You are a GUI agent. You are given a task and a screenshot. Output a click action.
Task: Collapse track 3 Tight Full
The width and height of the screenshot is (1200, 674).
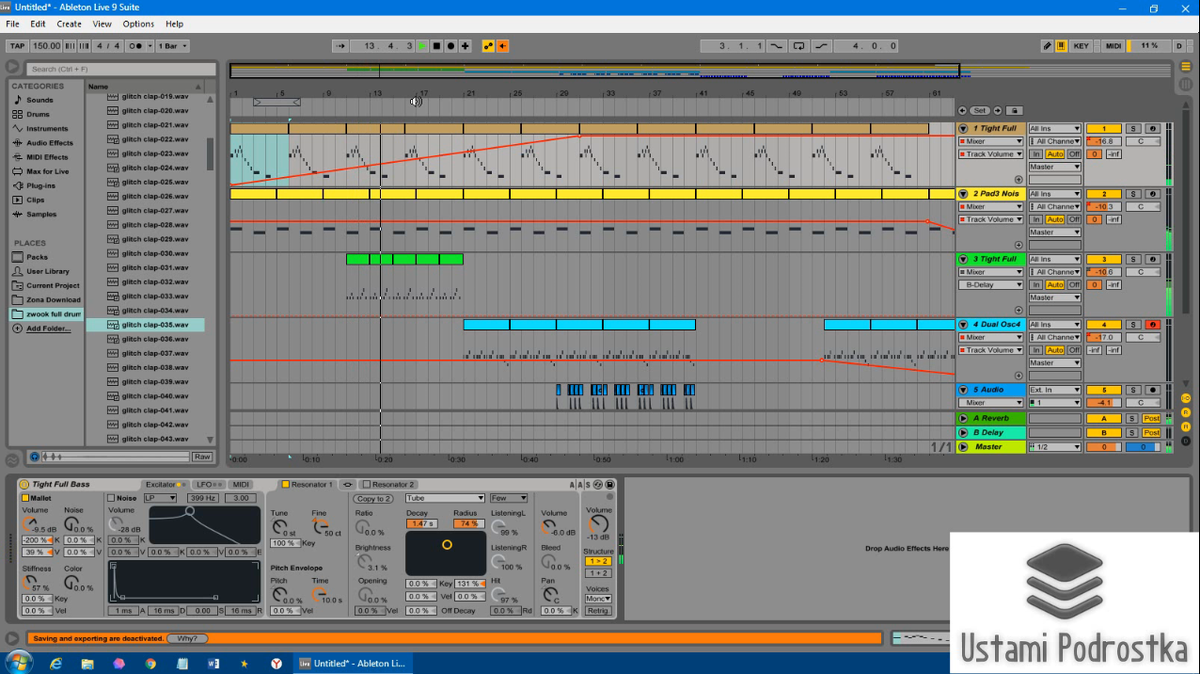(x=964, y=259)
